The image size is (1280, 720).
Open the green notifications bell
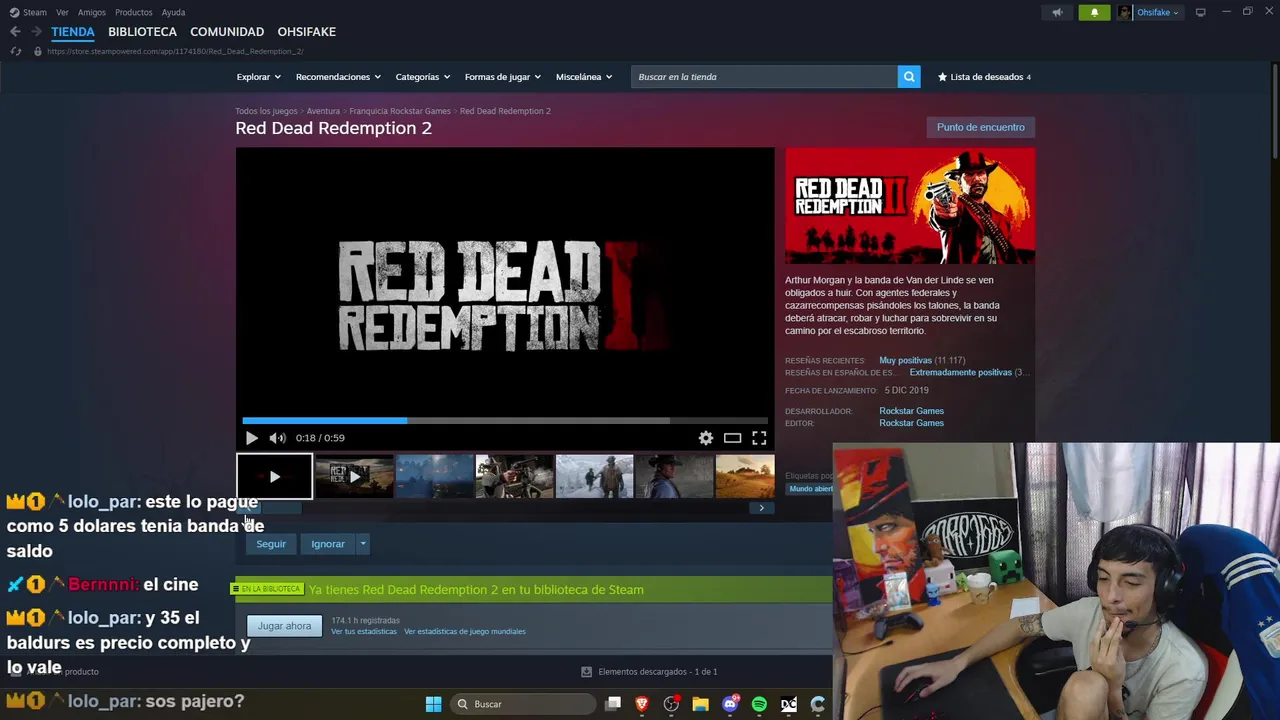[1094, 12]
